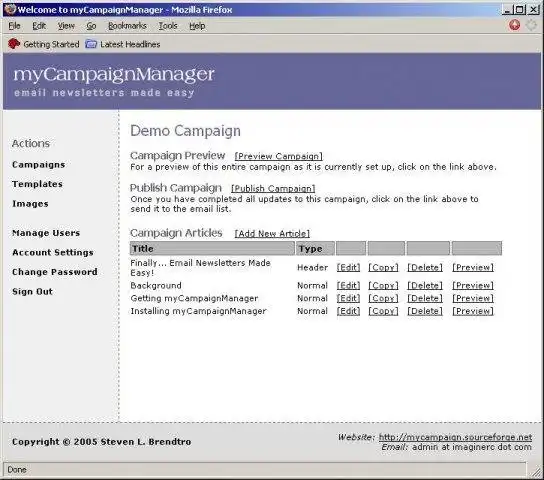Open Templates in the sidebar
544x480 pixels.
pos(37,184)
